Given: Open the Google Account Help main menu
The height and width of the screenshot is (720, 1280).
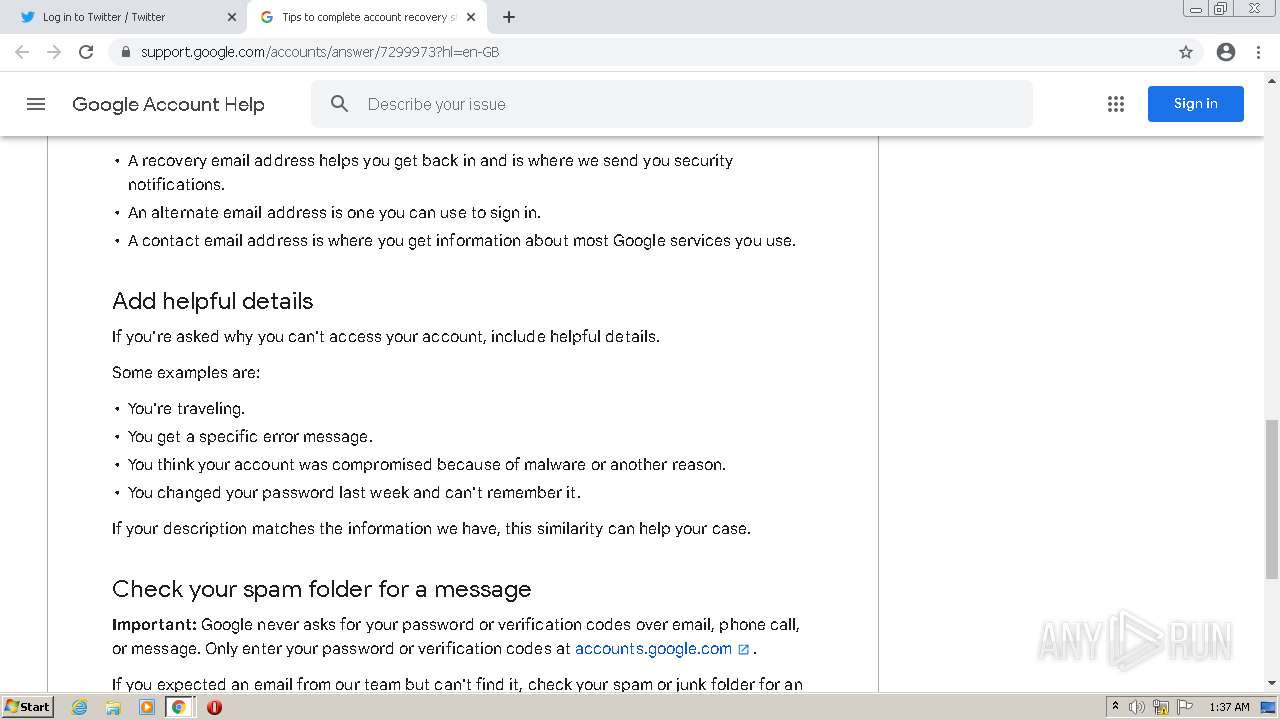Looking at the screenshot, I should [36, 104].
